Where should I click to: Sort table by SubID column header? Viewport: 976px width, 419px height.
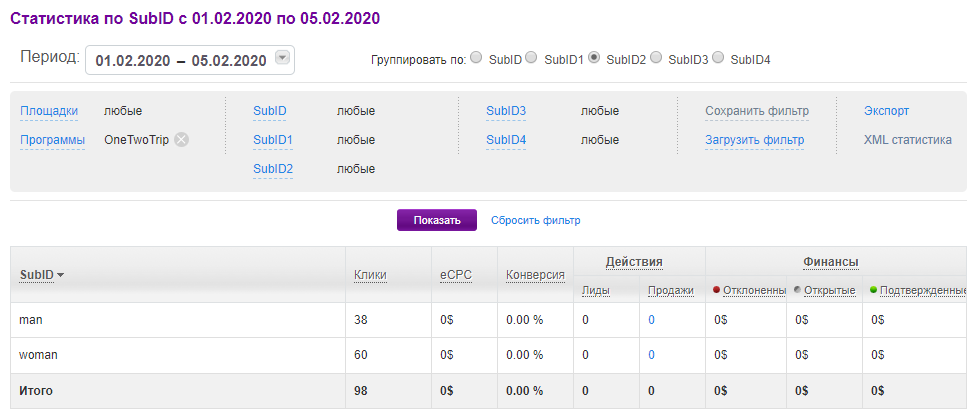(x=37, y=275)
